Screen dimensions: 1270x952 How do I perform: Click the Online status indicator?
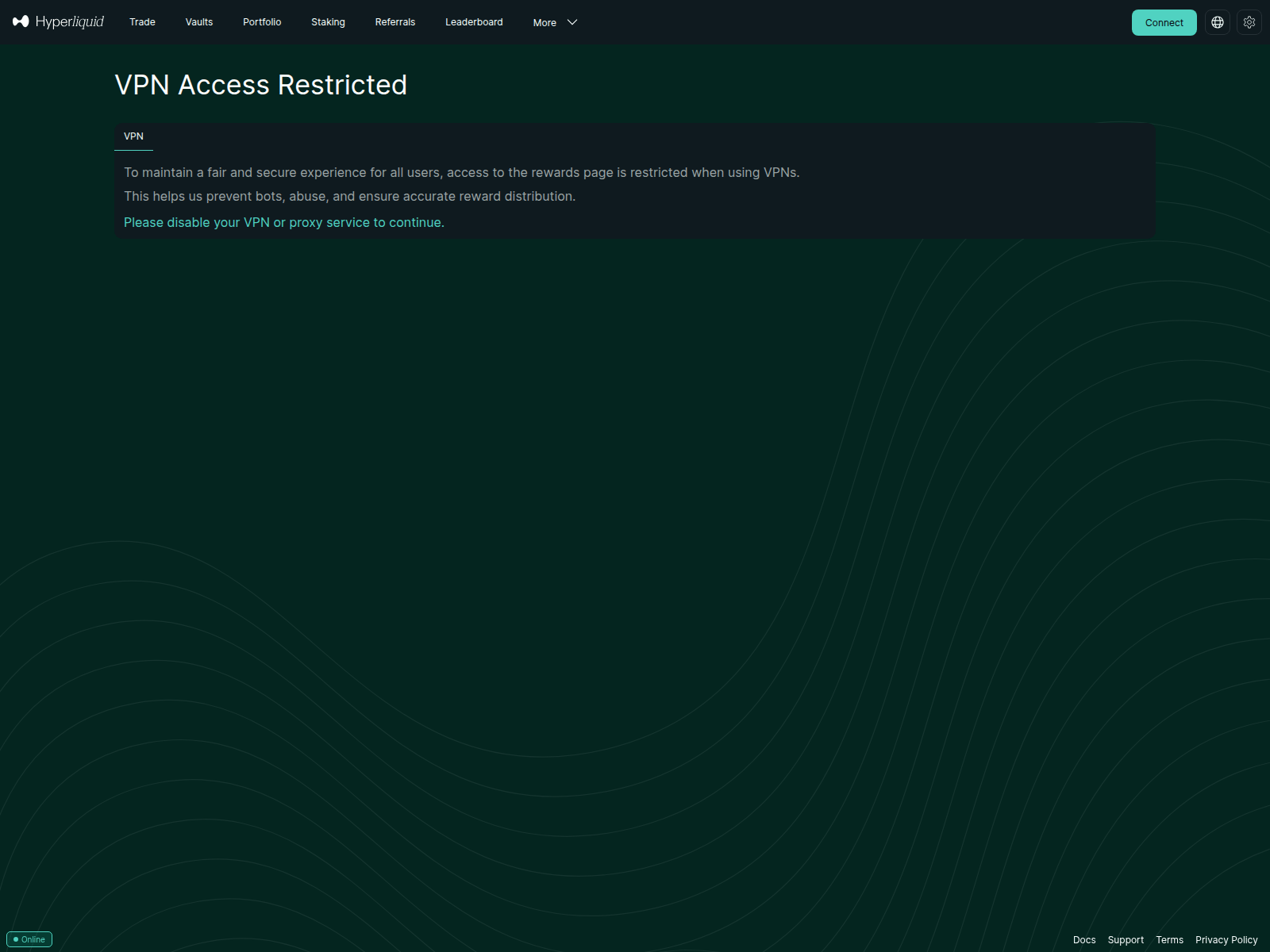[x=29, y=939]
